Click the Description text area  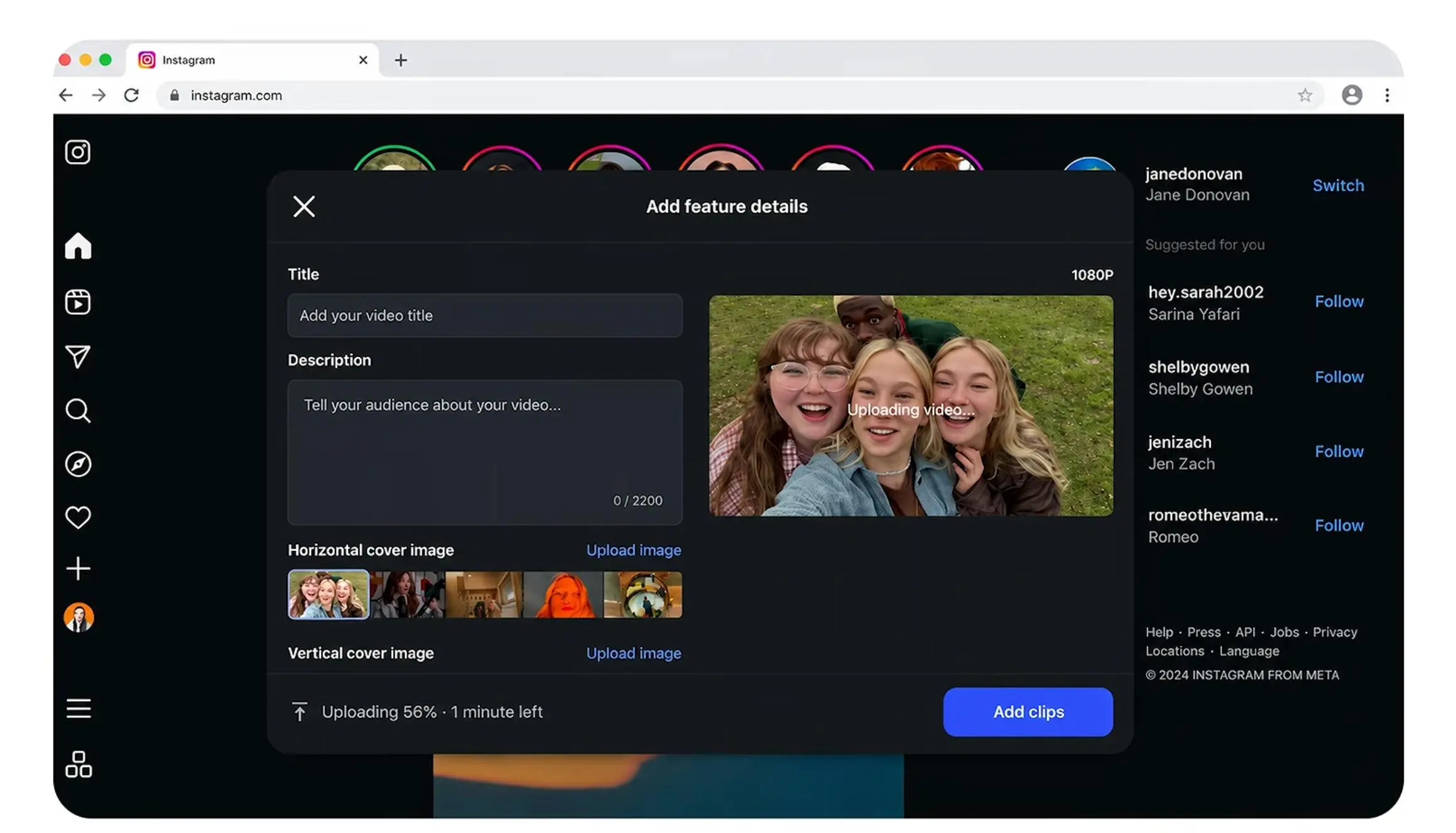[485, 452]
